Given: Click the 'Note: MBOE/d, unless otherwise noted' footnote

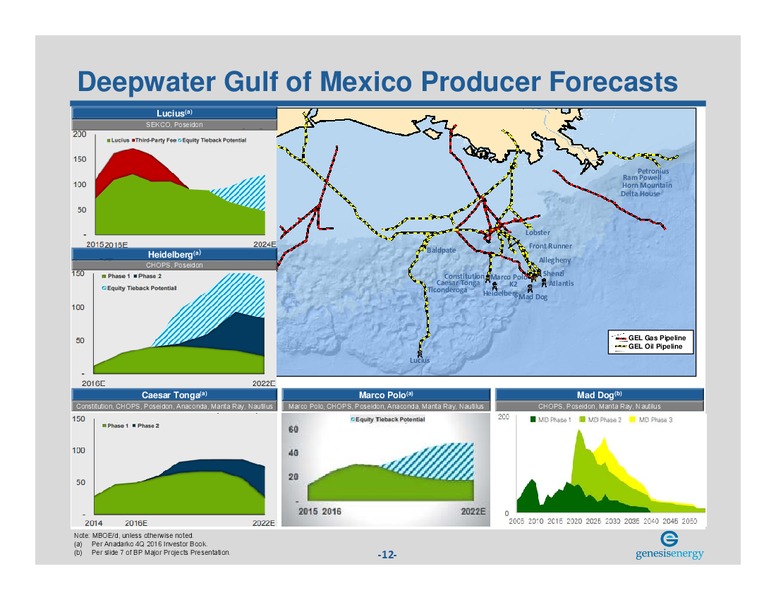Looking at the screenshot, I should tap(134, 536).
